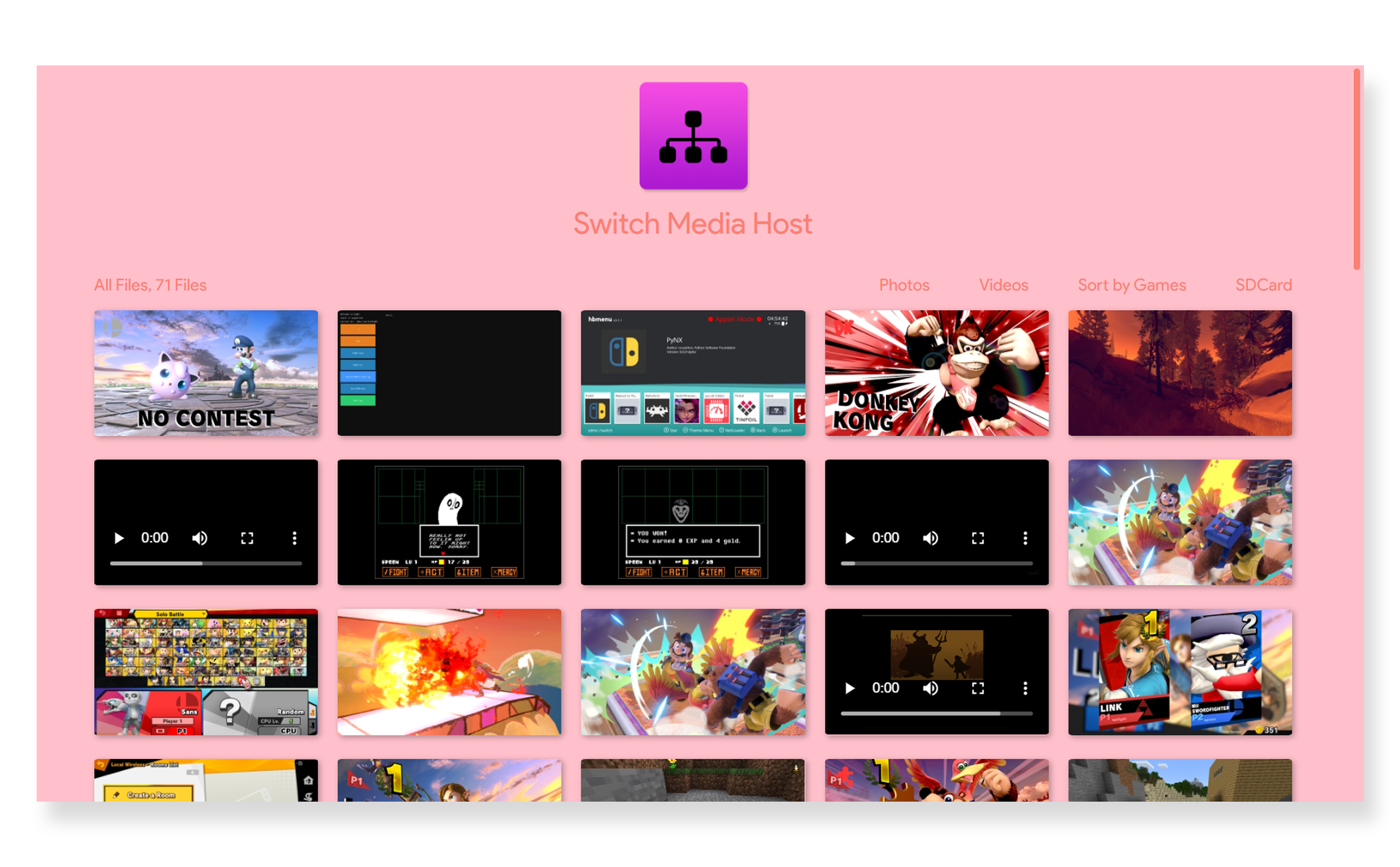1400x867 pixels.
Task: Open the Smash brawl screenshot in row two
Action: point(1180,522)
